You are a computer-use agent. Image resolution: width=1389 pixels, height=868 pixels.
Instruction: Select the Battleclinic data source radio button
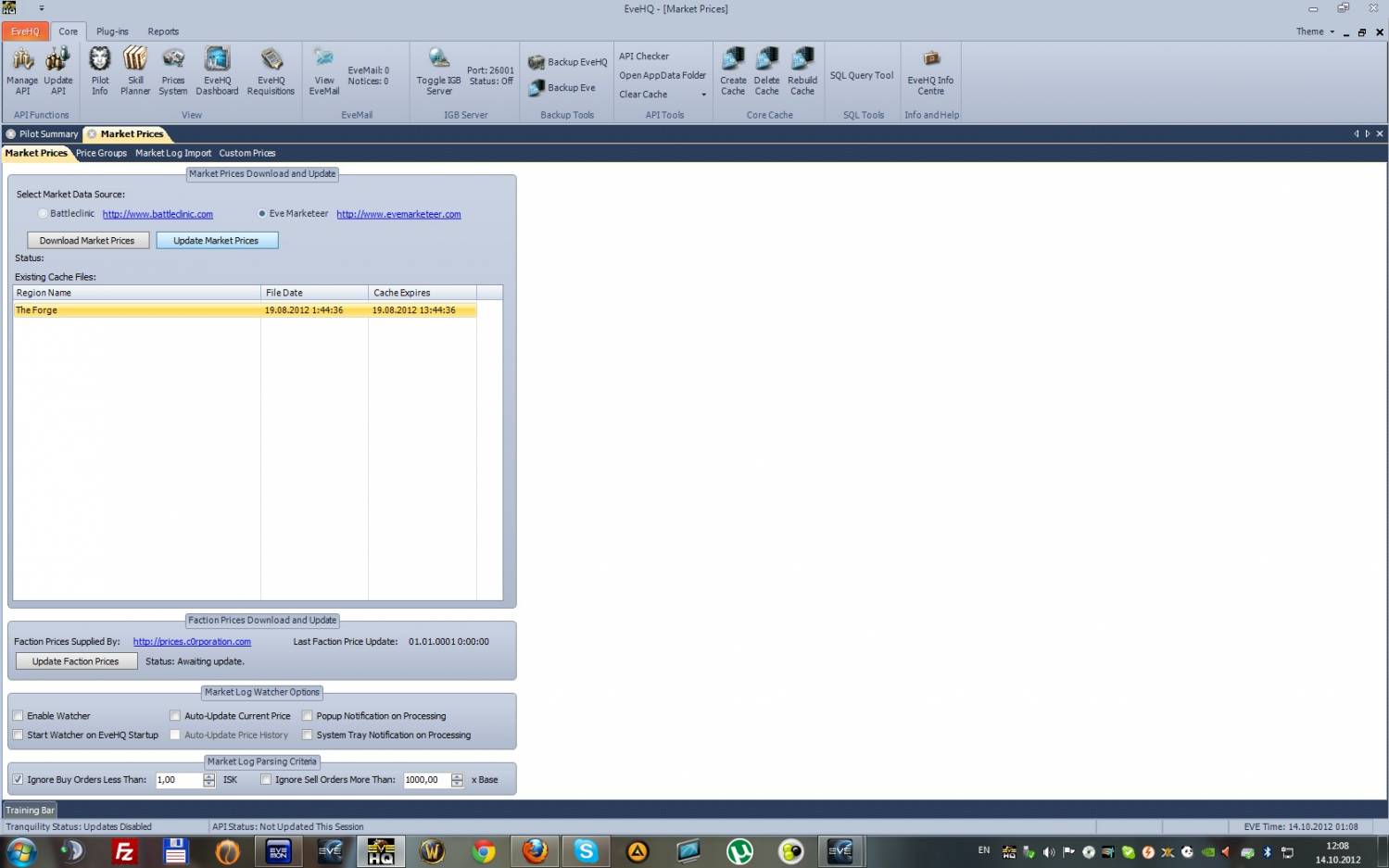(43, 214)
